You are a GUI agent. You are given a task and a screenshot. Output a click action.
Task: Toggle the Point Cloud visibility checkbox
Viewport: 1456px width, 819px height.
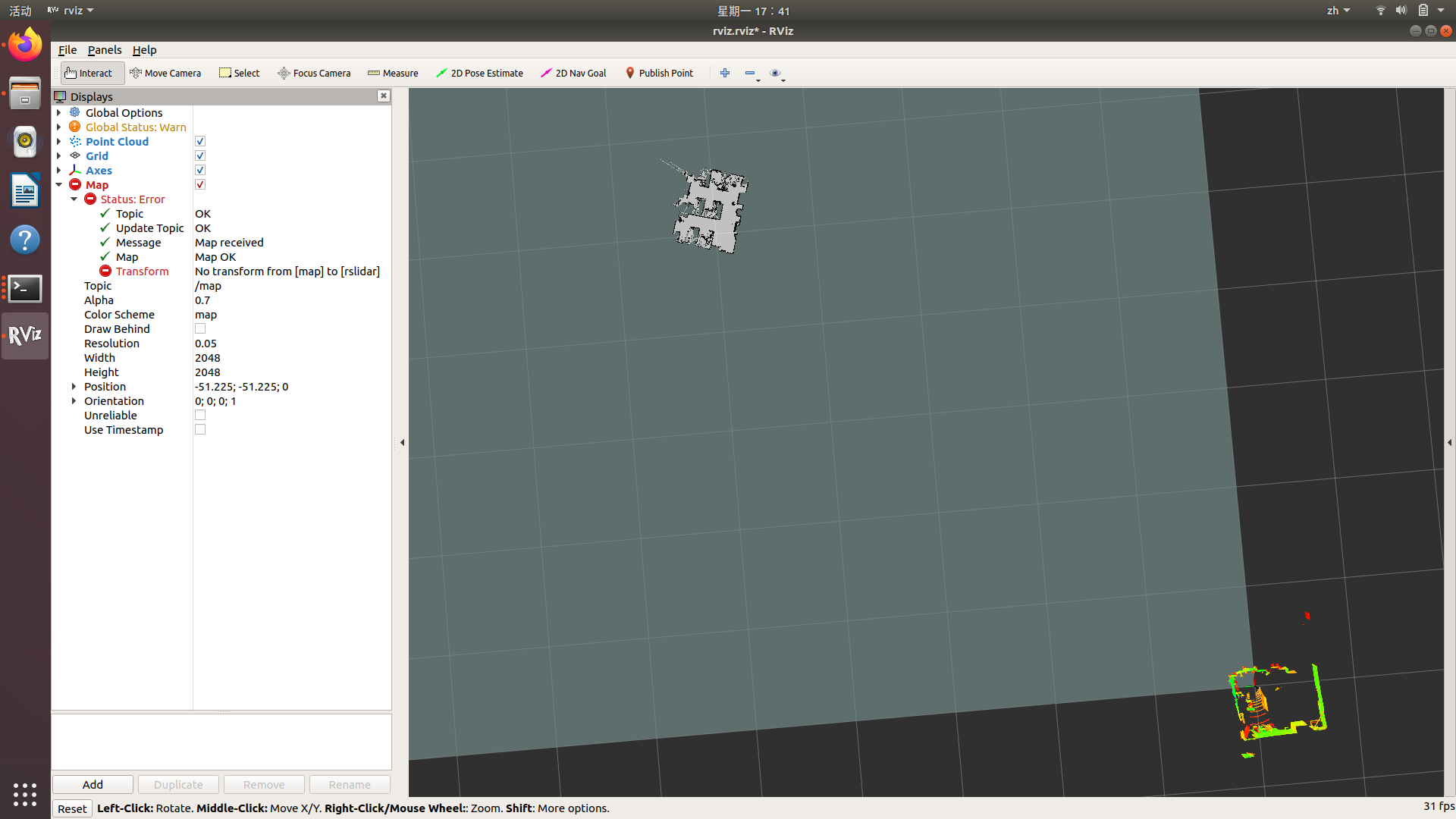click(x=200, y=141)
